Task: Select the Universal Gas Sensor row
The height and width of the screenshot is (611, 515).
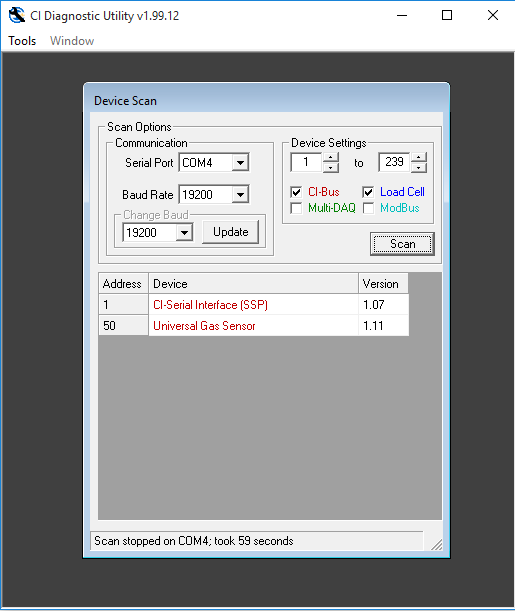Action: [x=254, y=325]
